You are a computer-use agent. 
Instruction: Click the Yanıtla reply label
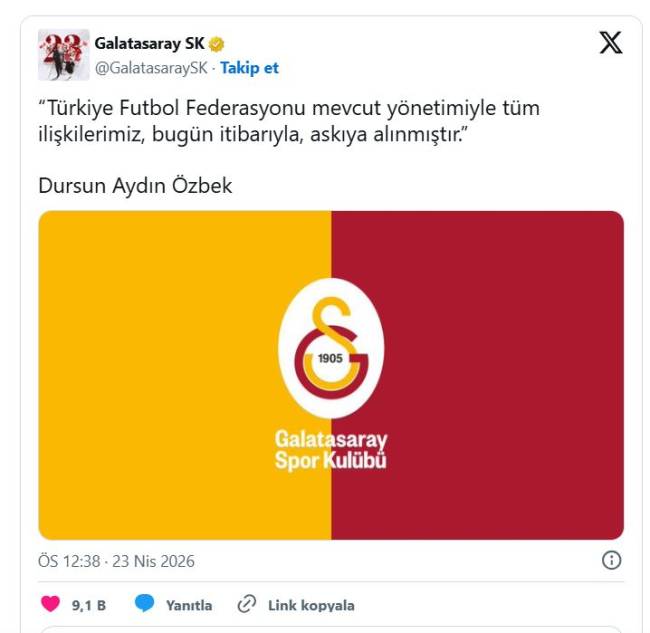pyautogui.click(x=189, y=606)
